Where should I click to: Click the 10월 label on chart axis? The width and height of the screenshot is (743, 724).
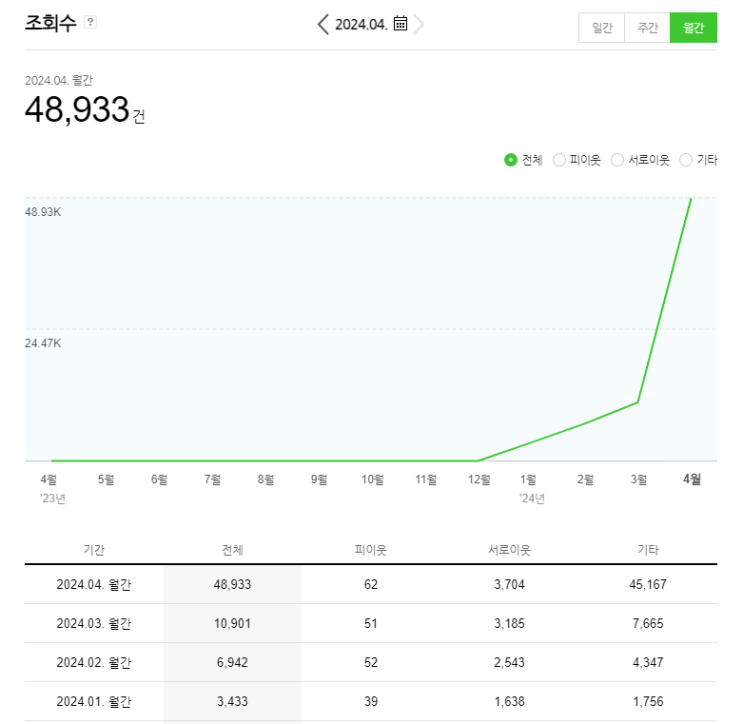point(372,480)
